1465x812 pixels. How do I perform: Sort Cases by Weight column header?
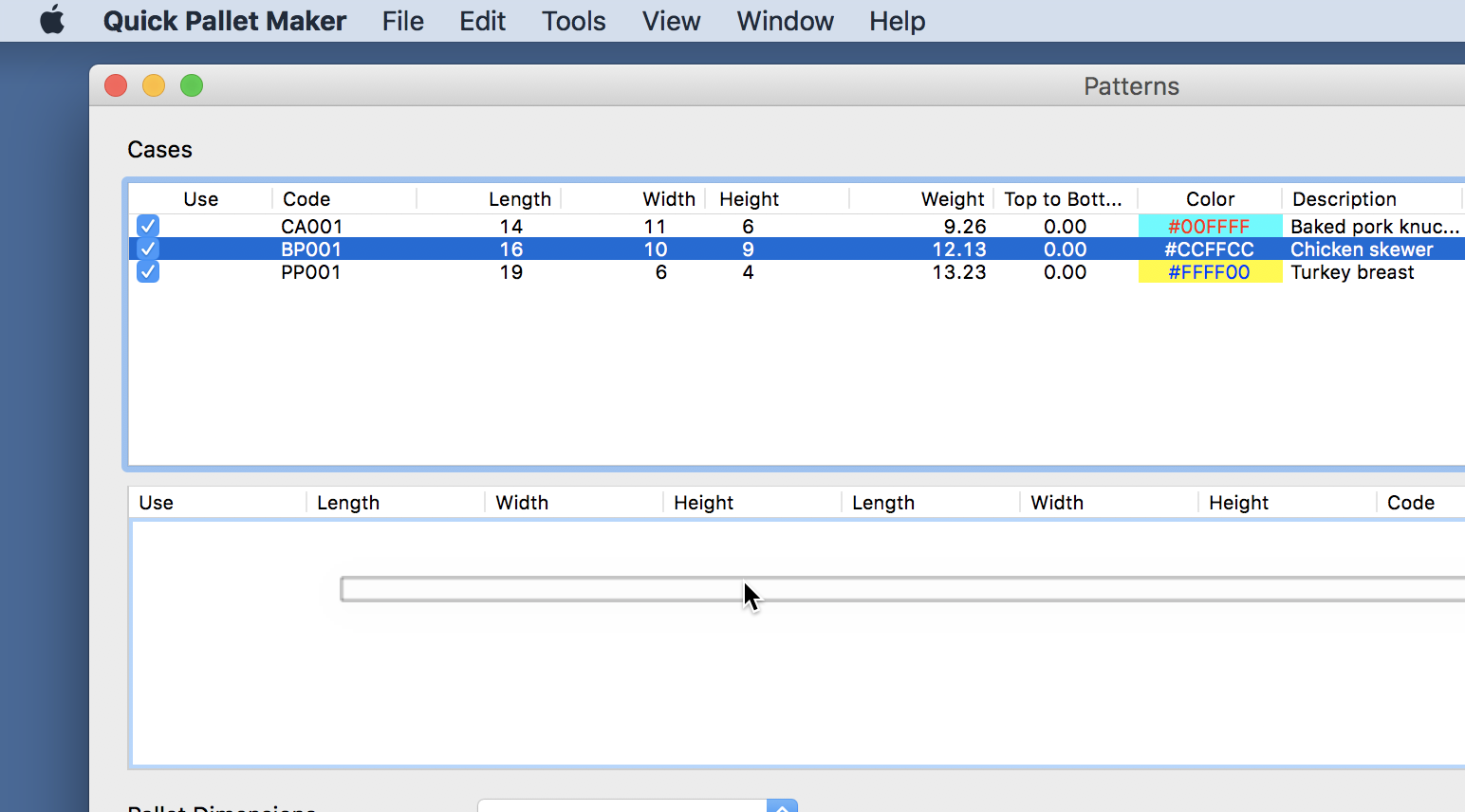(x=953, y=199)
